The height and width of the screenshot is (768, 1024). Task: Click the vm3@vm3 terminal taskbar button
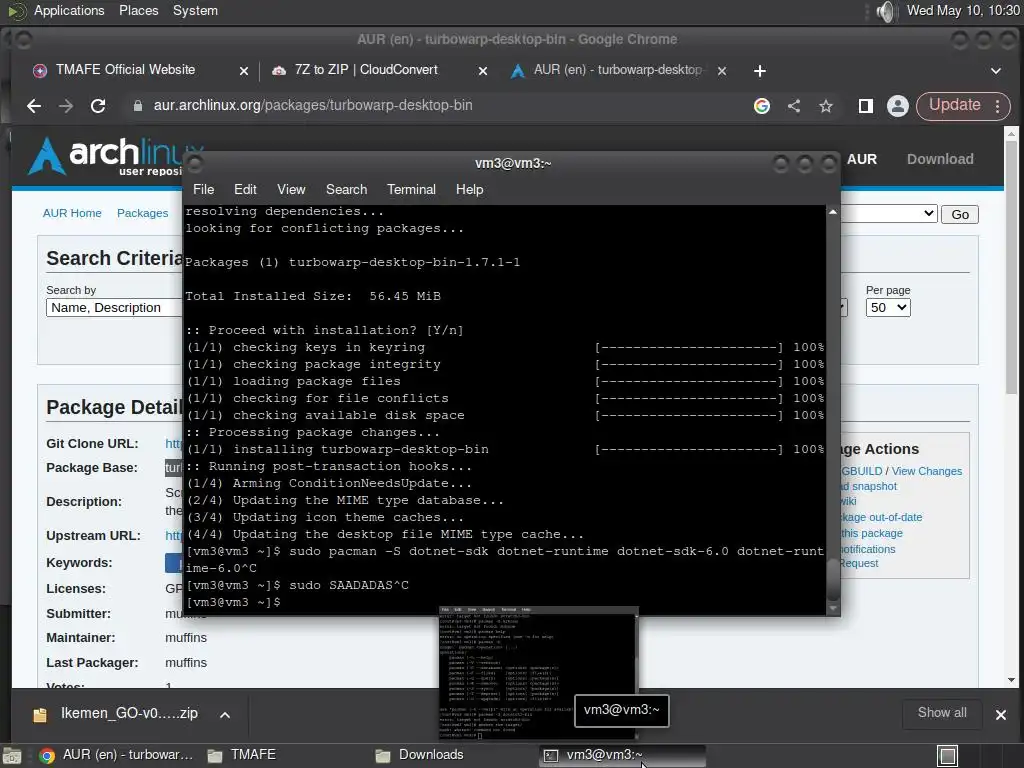point(622,755)
